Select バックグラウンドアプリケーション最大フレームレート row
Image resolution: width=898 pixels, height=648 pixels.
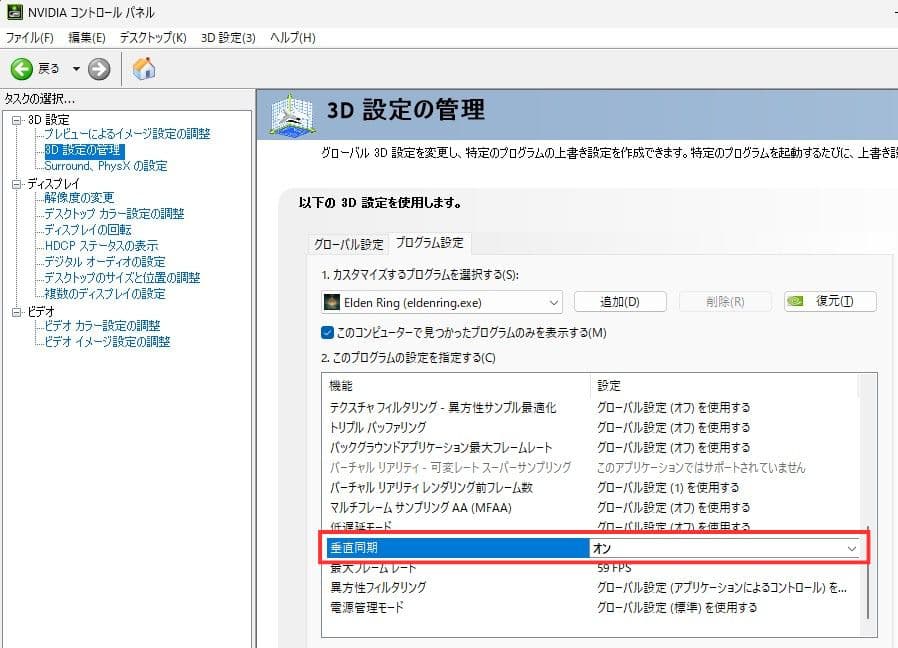pos(593,447)
